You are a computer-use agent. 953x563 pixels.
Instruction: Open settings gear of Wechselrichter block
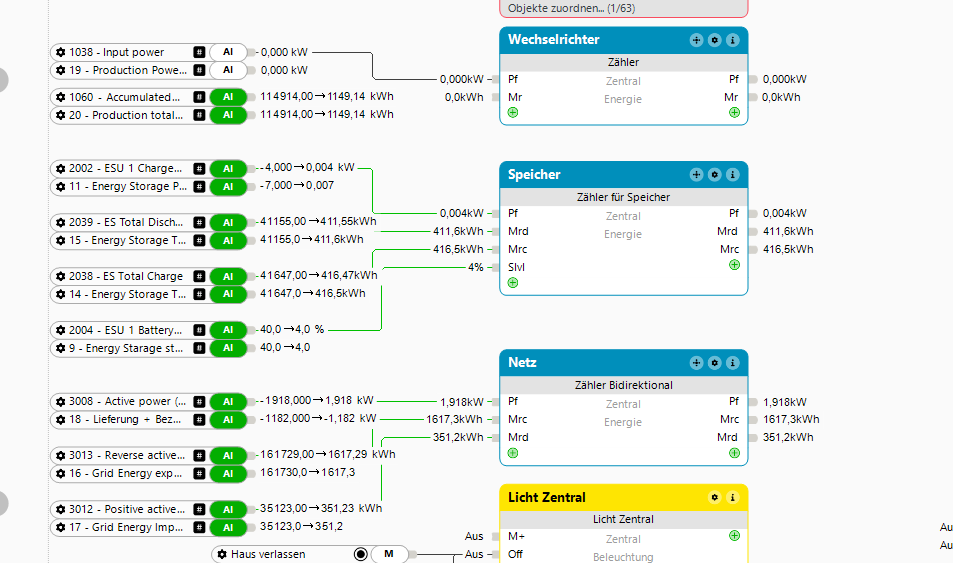tap(715, 40)
